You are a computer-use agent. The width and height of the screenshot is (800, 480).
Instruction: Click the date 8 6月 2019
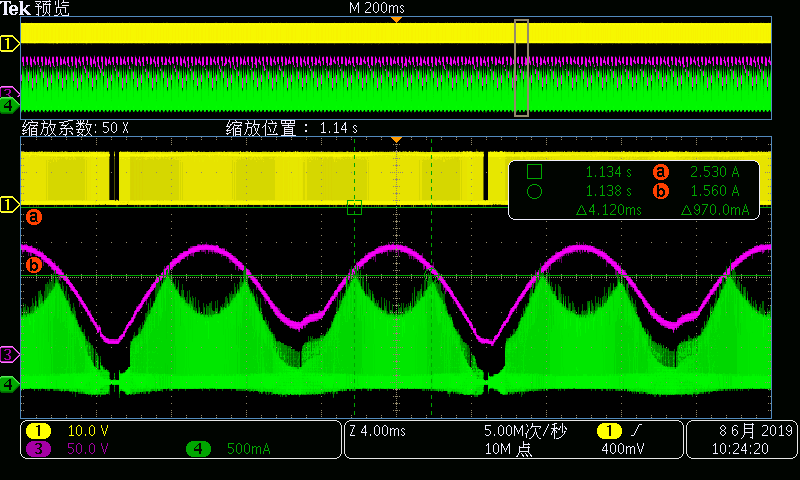pyautogui.click(x=756, y=431)
